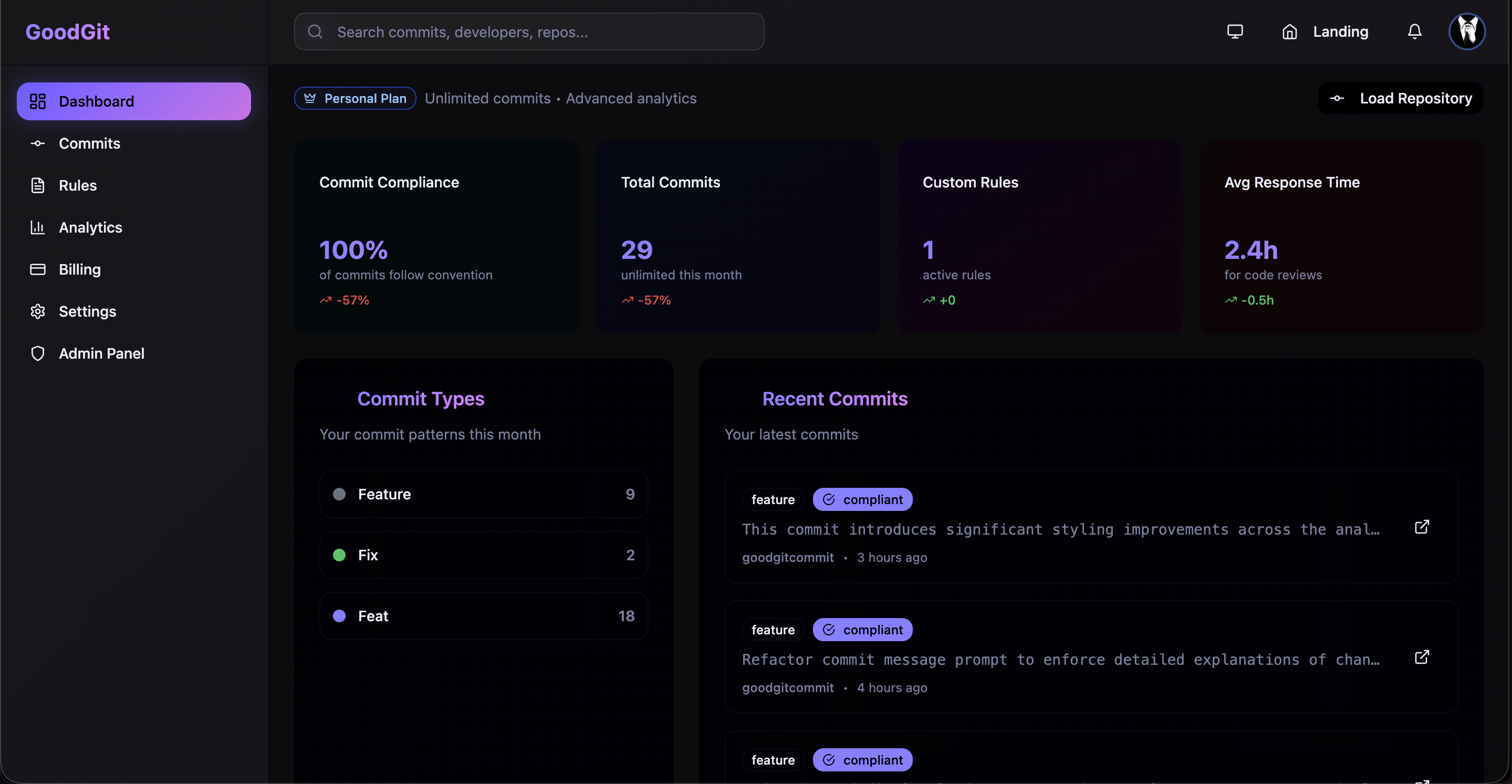Open external link for second recent commit
1512x784 pixels.
[x=1422, y=657]
